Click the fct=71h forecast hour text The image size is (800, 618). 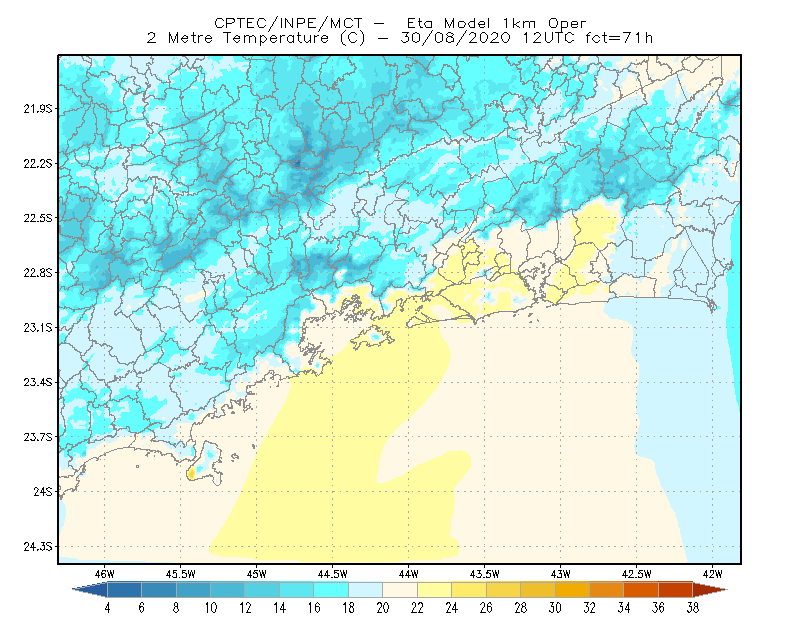click(x=619, y=38)
